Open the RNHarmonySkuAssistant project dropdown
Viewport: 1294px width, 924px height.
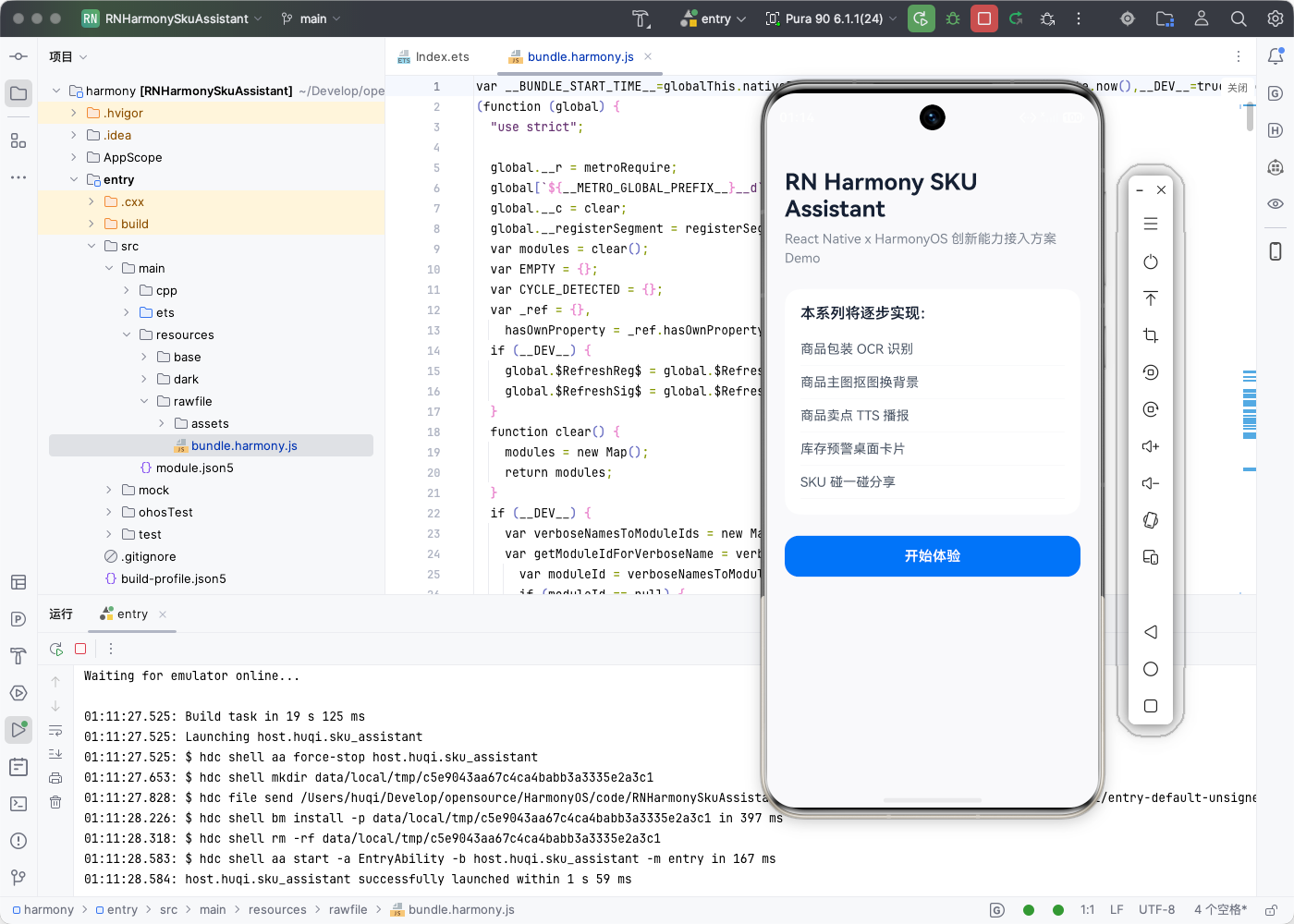point(173,18)
